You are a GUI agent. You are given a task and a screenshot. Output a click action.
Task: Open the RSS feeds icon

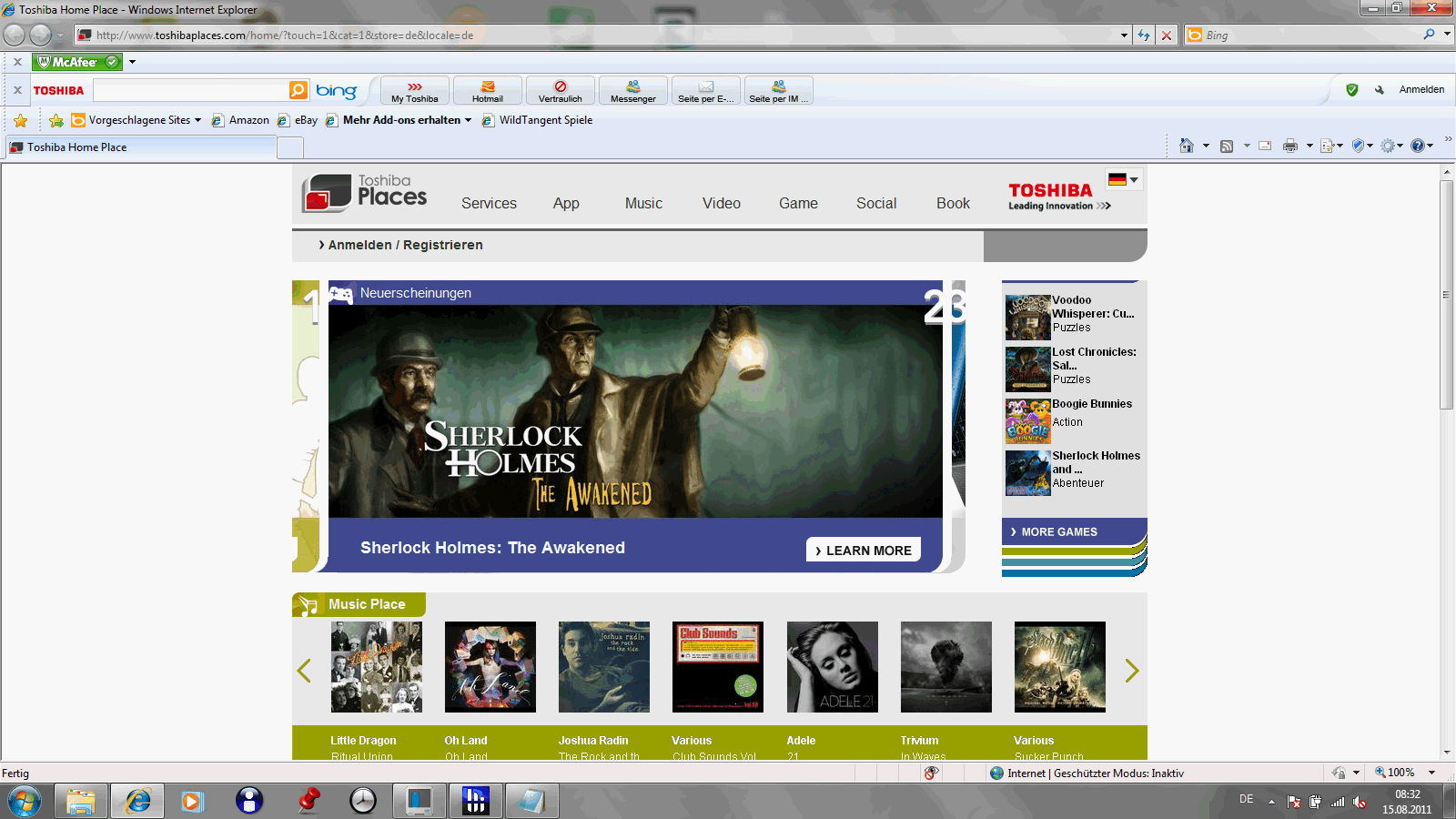1227,146
